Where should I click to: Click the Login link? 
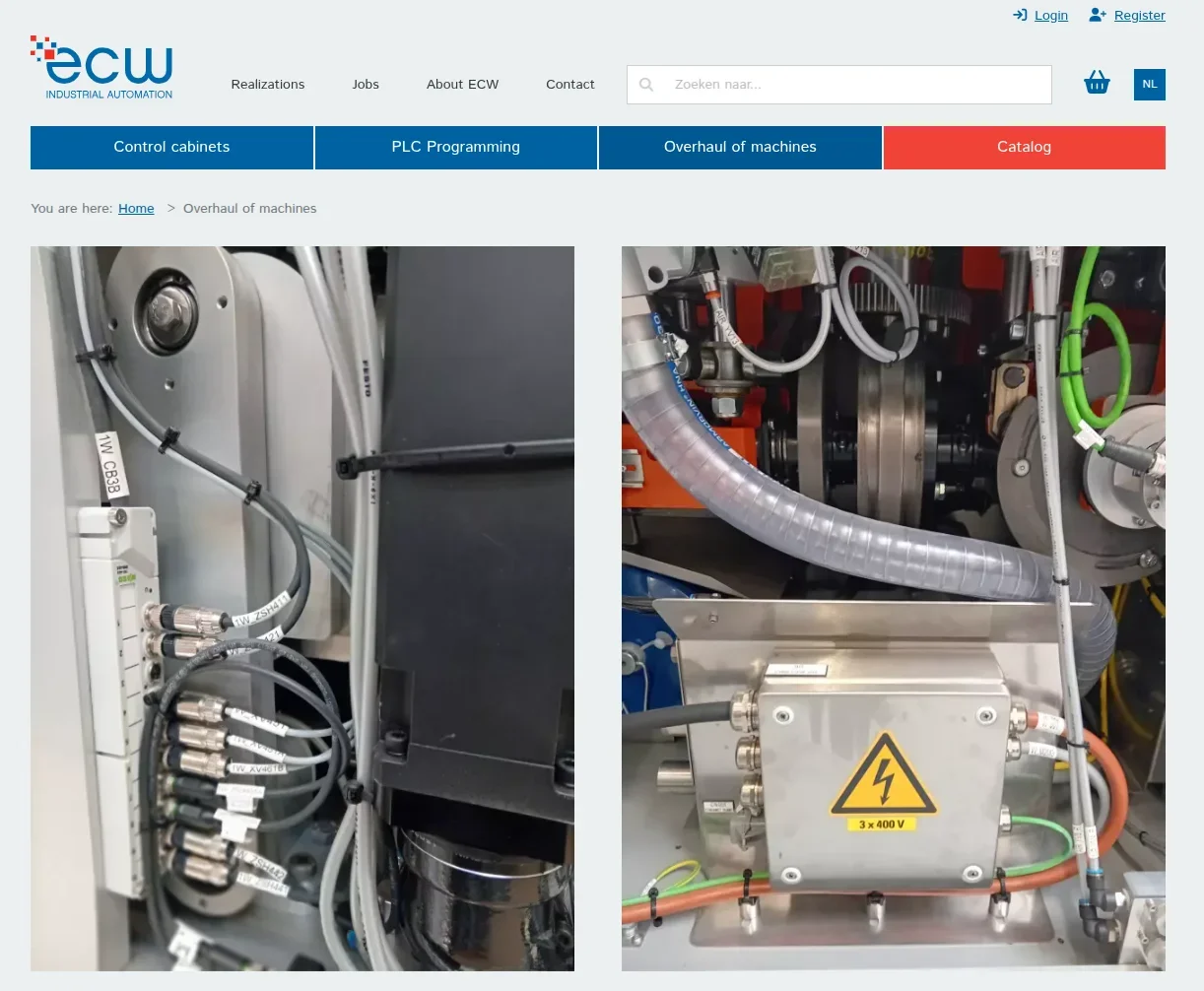pos(1050,15)
